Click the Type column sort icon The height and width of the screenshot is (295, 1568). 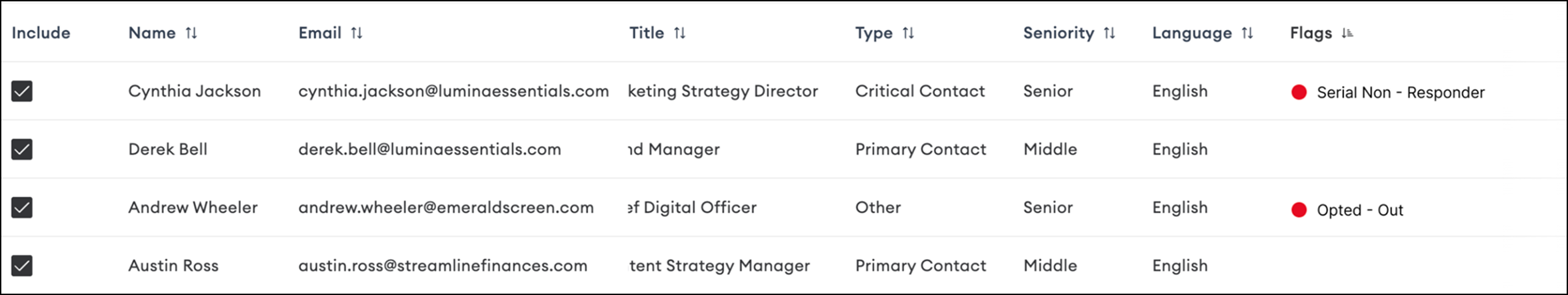coord(908,33)
